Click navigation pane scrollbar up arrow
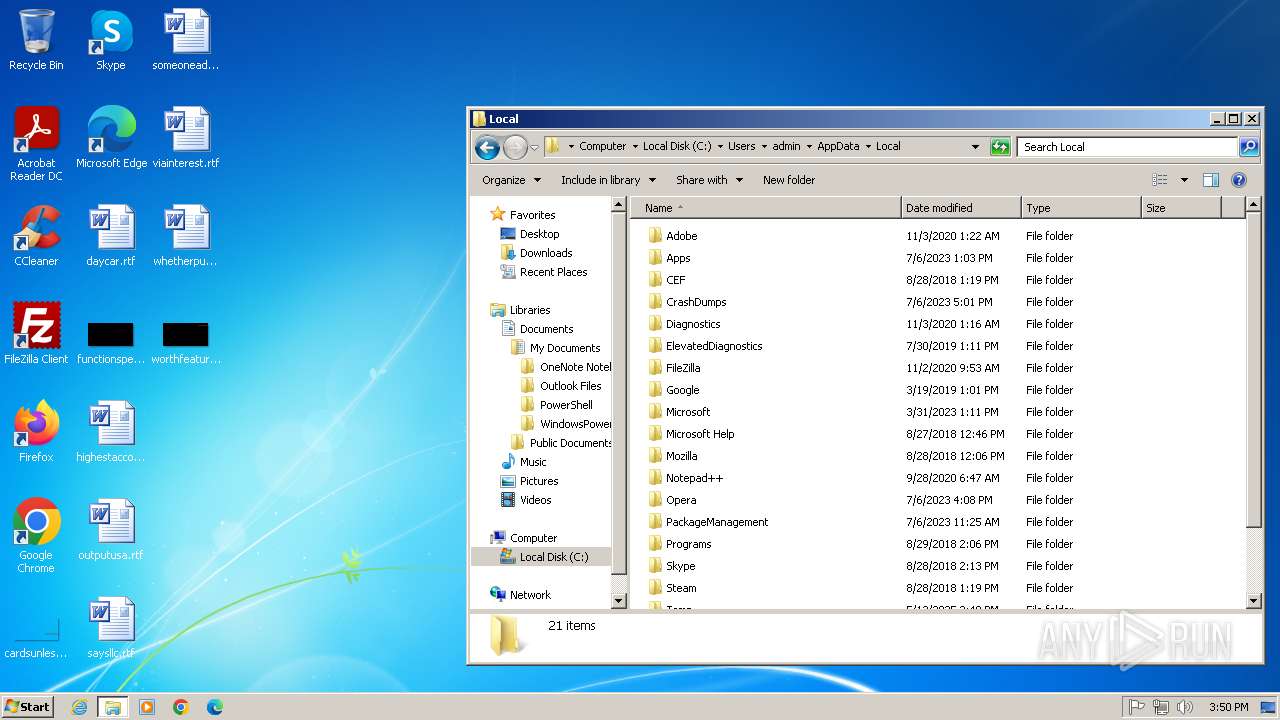The image size is (1280, 720). coord(619,205)
